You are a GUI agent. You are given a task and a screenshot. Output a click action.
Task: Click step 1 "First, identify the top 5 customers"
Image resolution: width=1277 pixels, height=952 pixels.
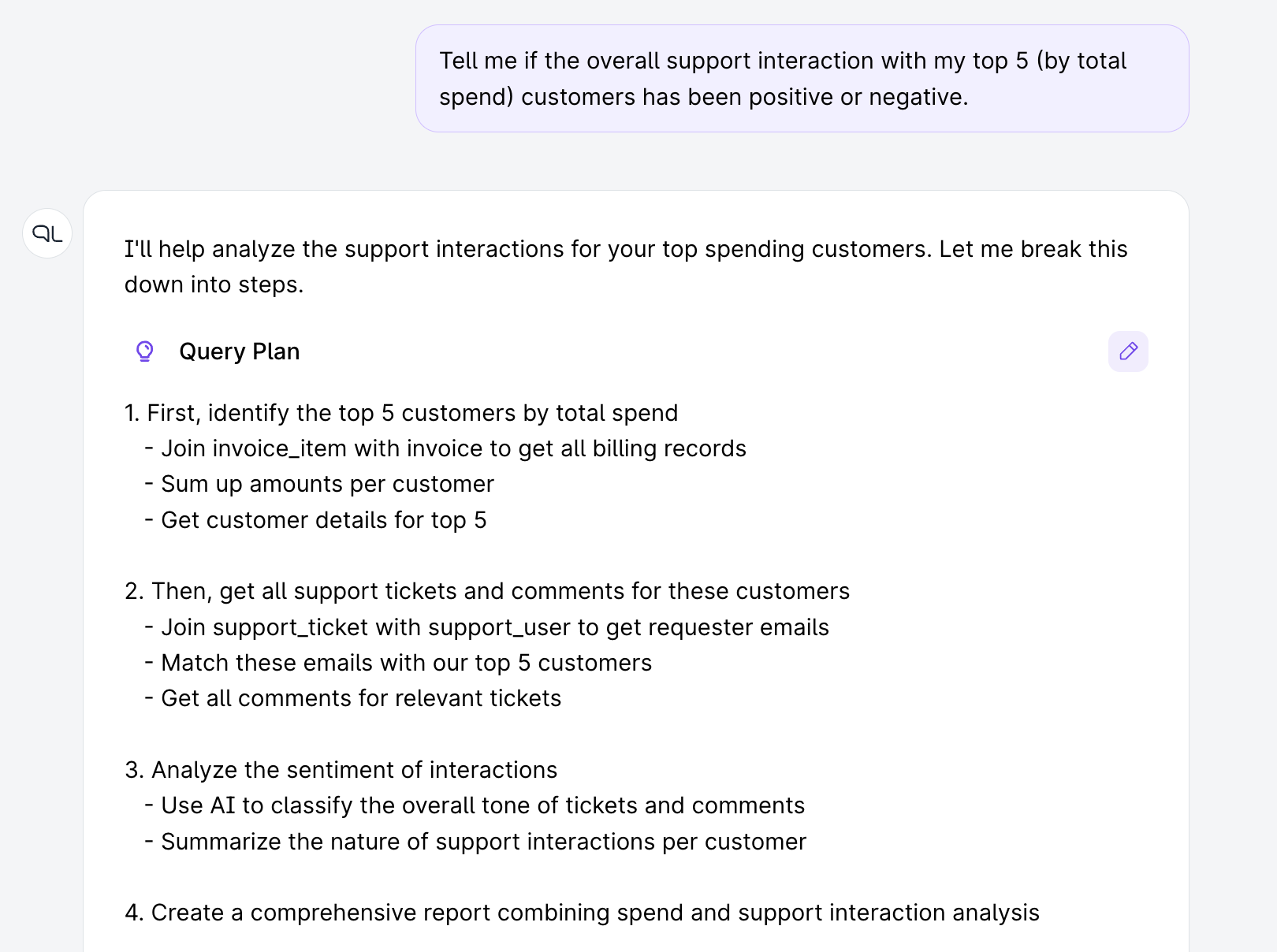click(401, 413)
